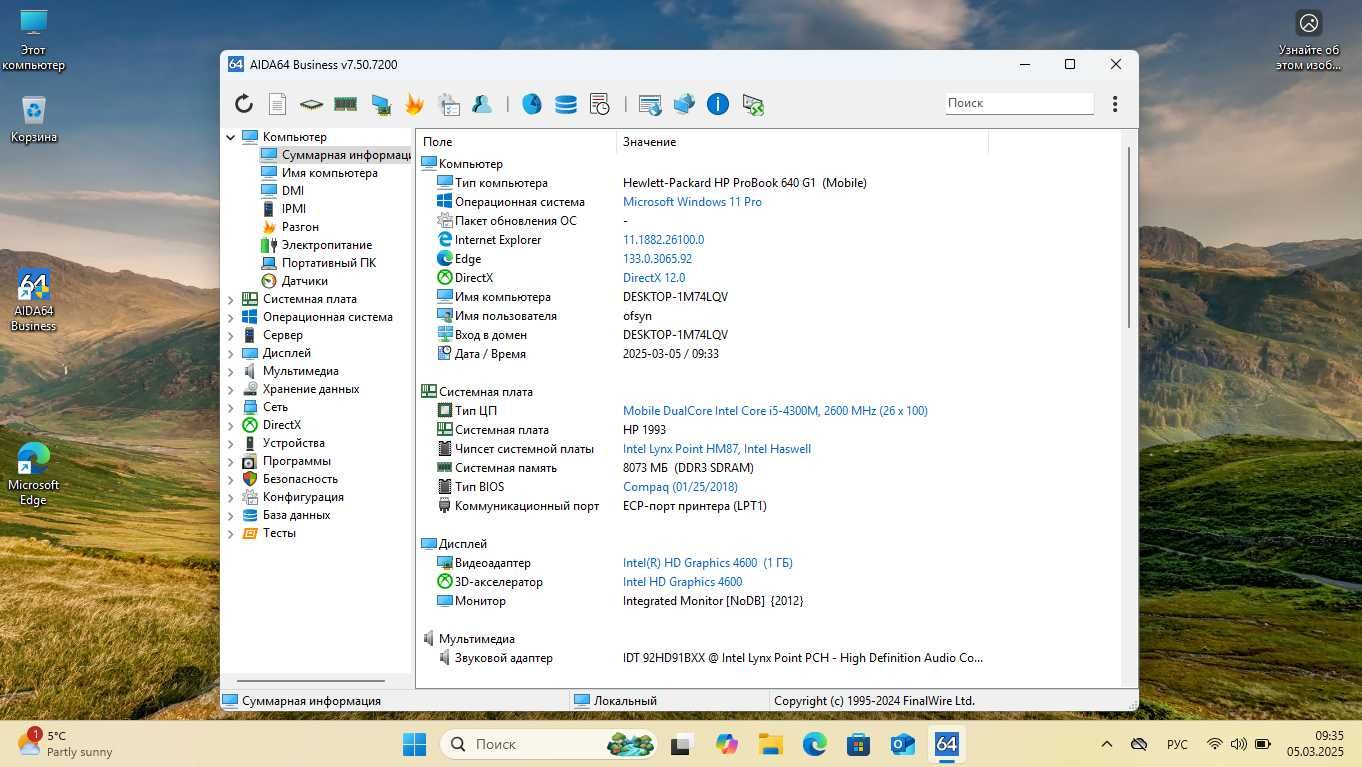Click the Refresh arrow toolbar icon
The width and height of the screenshot is (1362, 767).
[244, 104]
